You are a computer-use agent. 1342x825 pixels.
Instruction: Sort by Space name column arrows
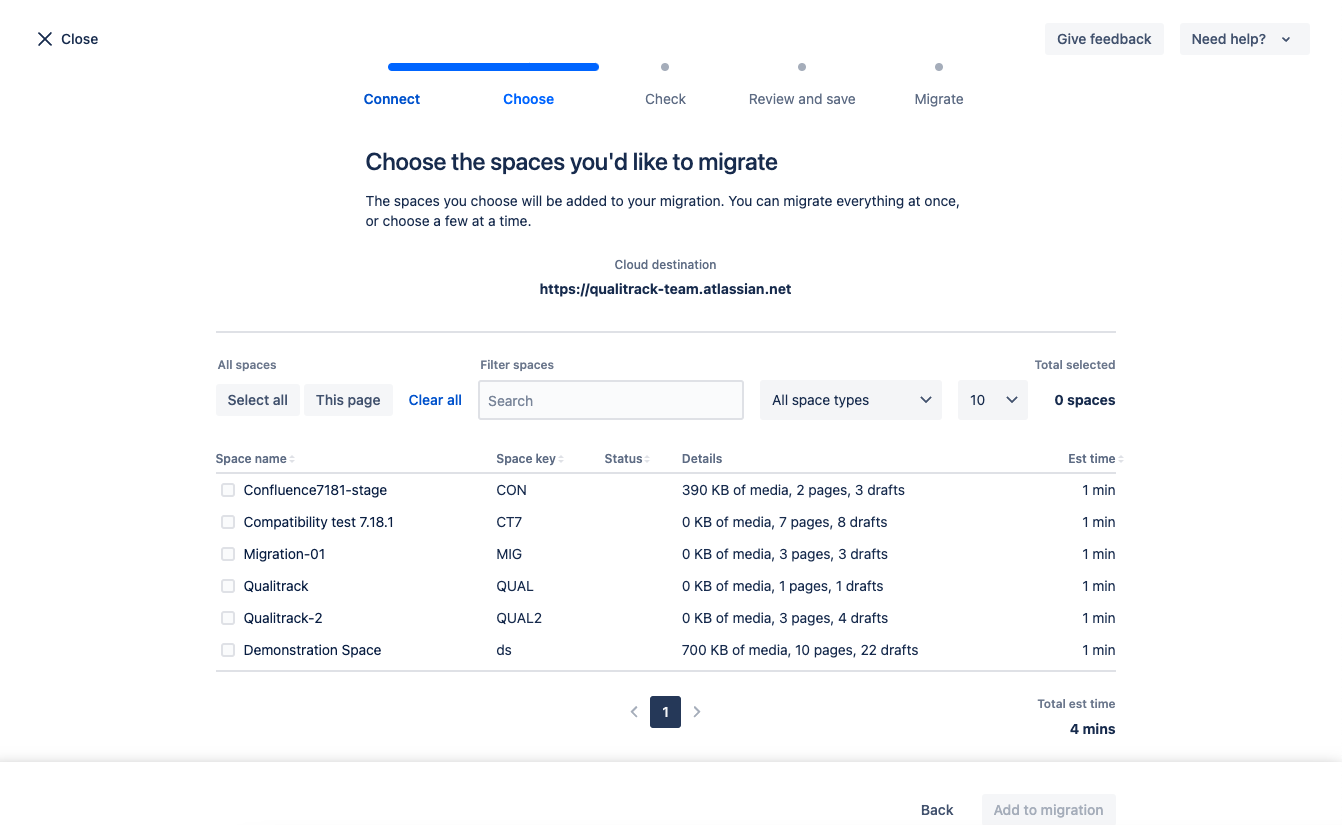(292, 459)
